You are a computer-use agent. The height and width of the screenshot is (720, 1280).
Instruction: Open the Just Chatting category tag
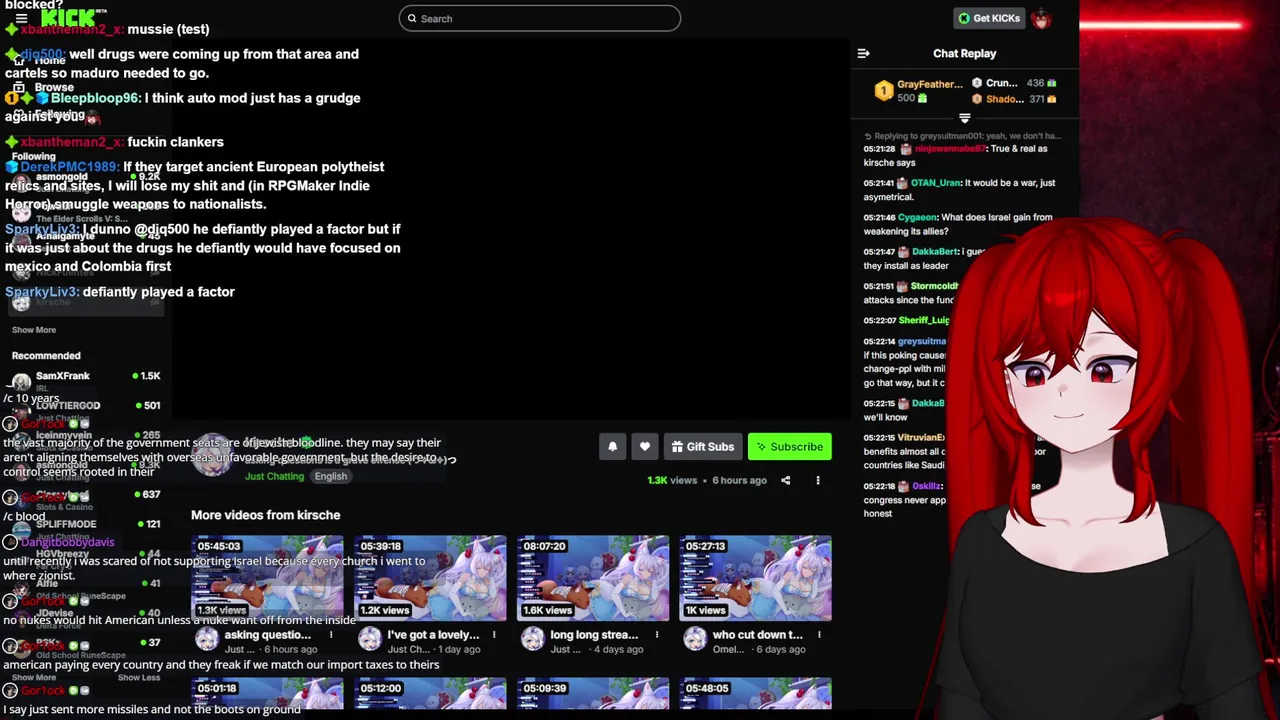pos(274,476)
